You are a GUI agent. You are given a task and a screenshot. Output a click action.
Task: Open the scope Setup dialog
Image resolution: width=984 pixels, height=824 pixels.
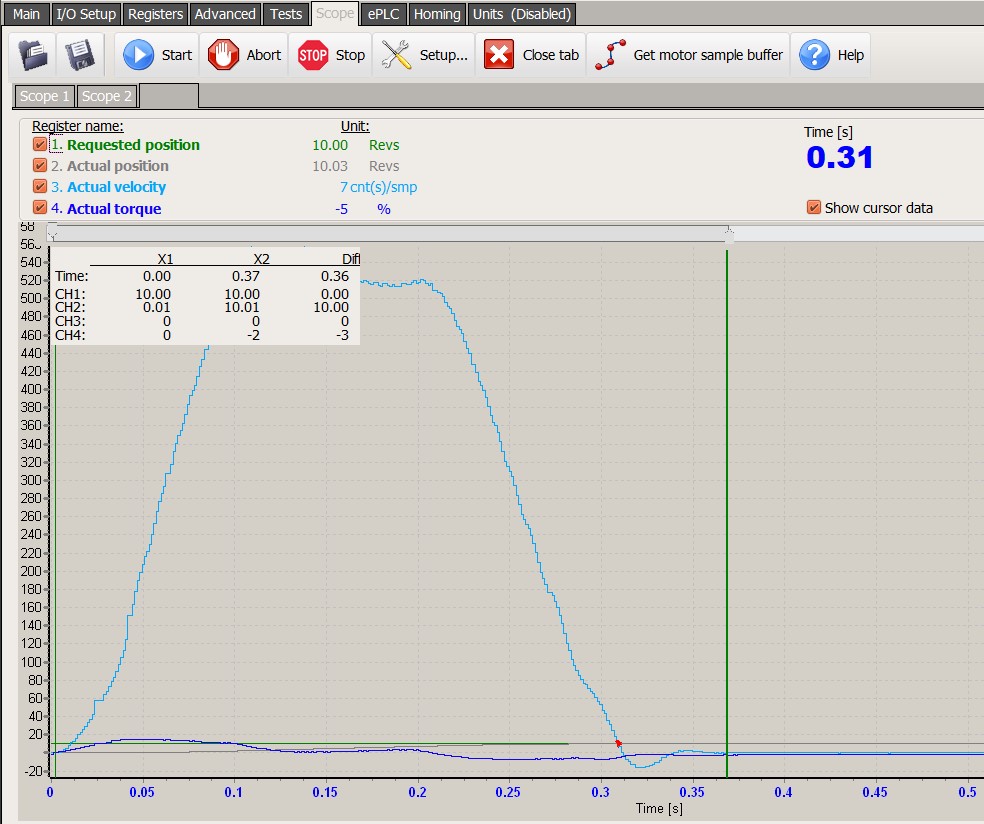(x=425, y=55)
